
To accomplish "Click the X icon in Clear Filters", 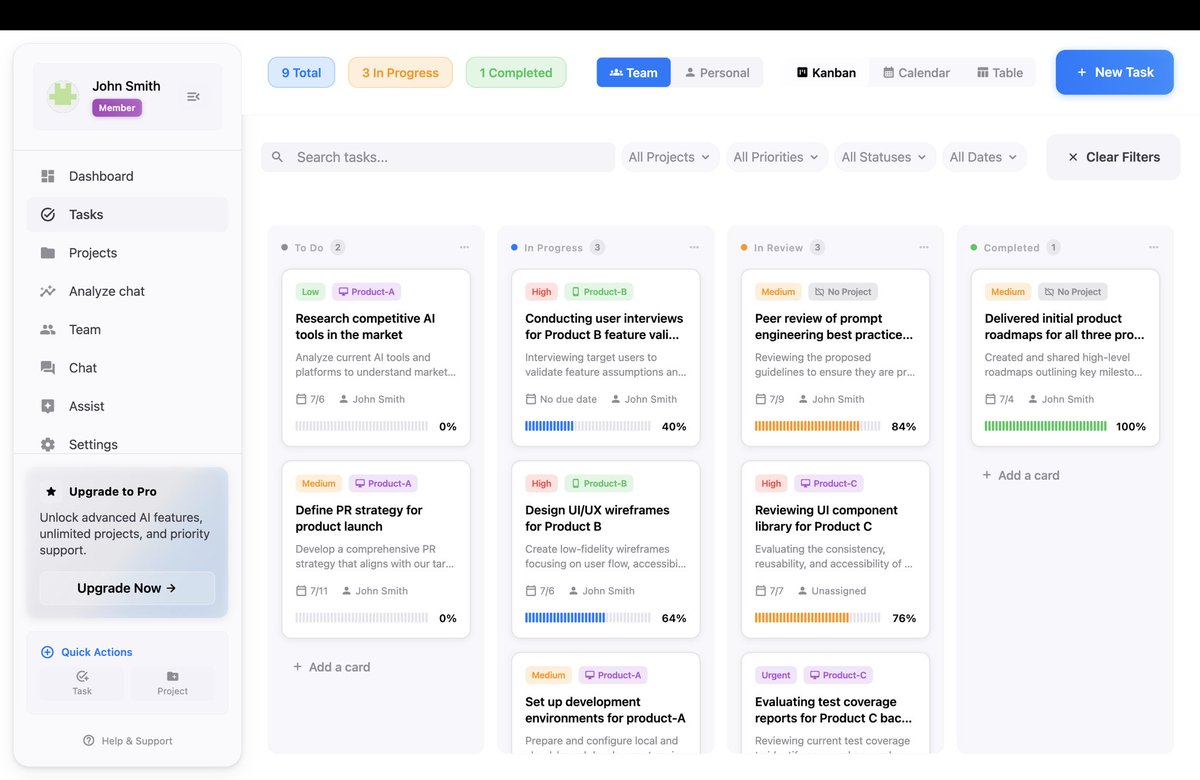I will (x=1073, y=157).
